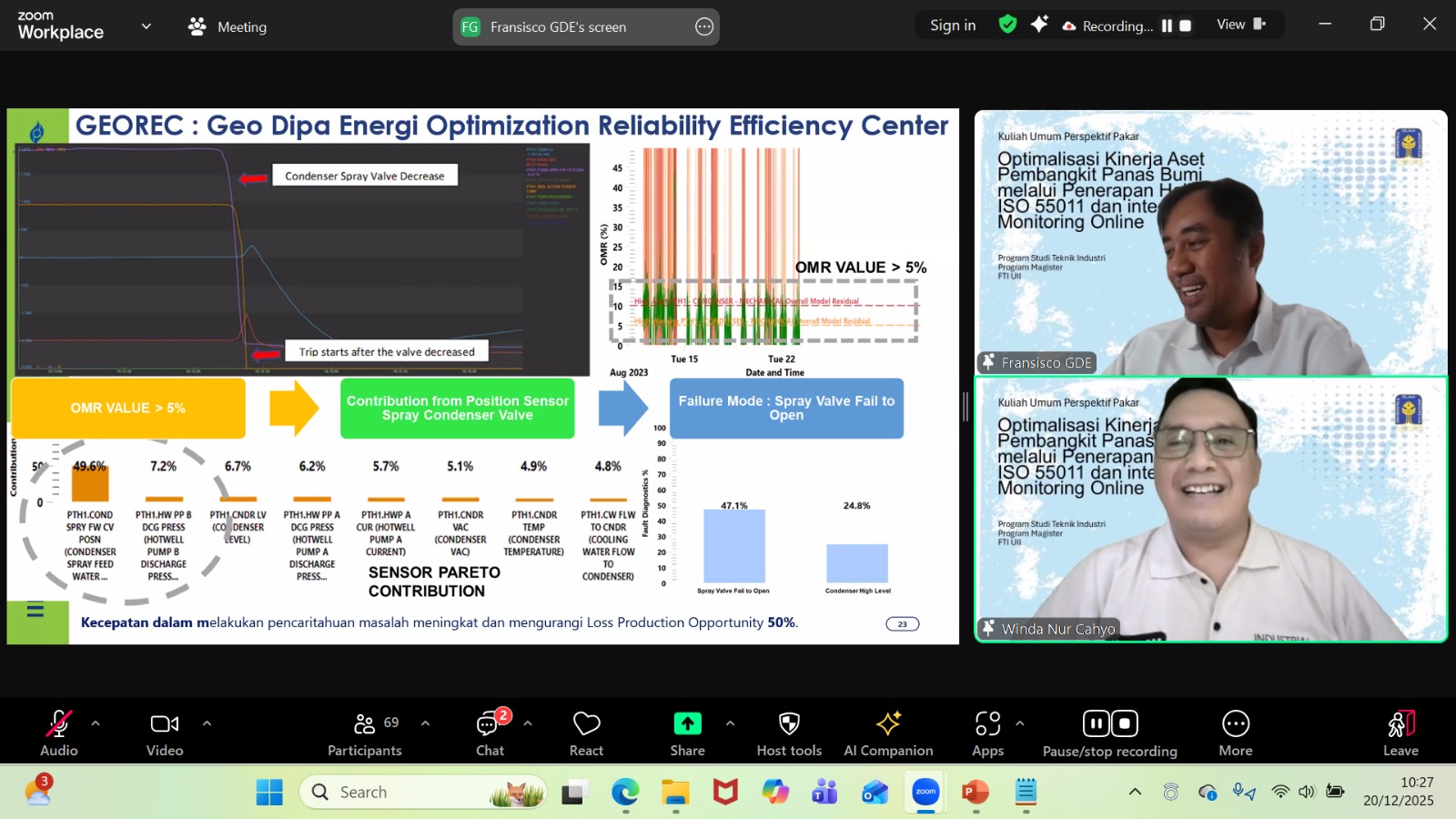Expand audio options arrow next to Audio
Screen dimensions: 1456x819
pos(96,723)
